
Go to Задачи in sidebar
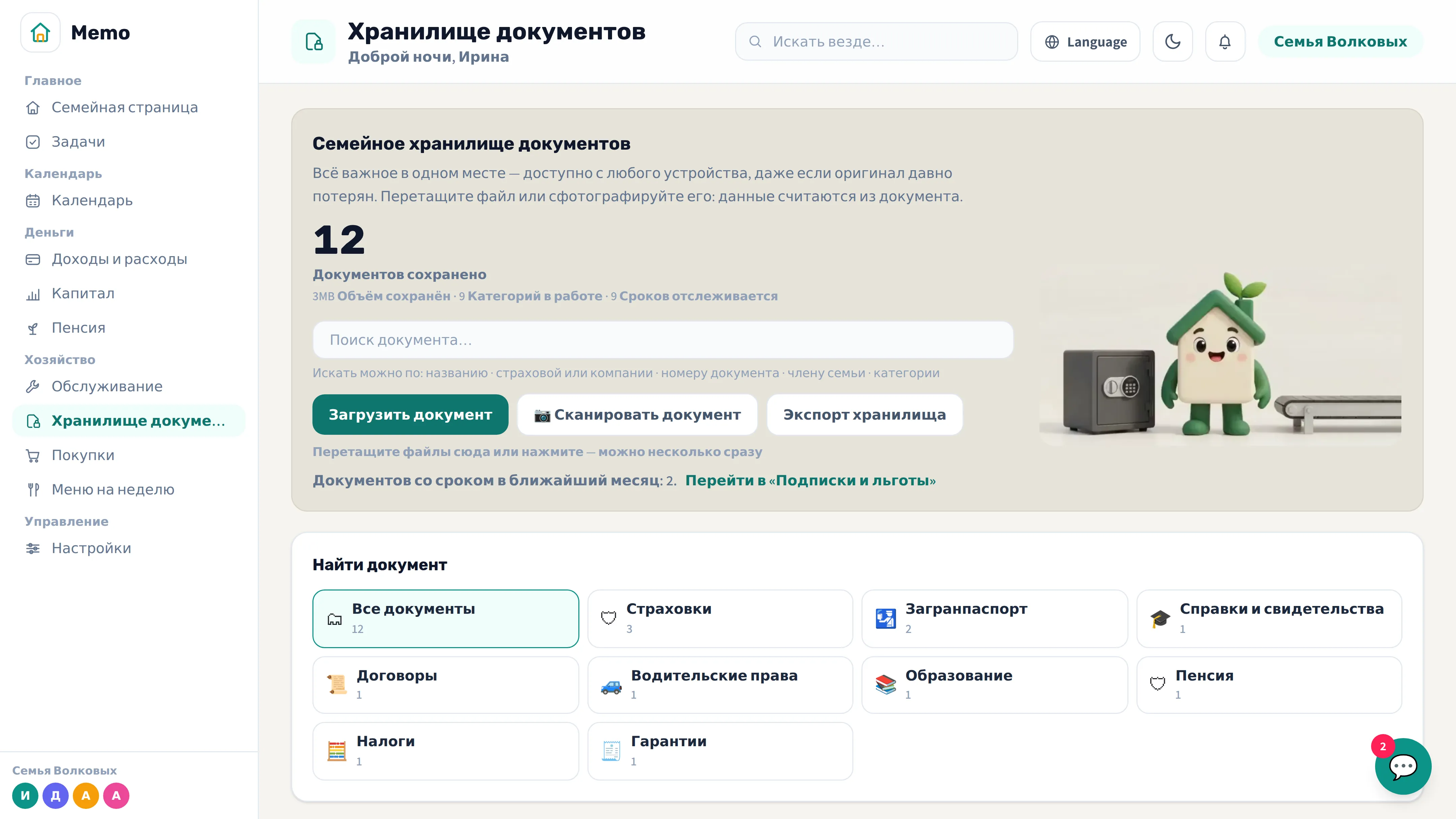click(129, 142)
